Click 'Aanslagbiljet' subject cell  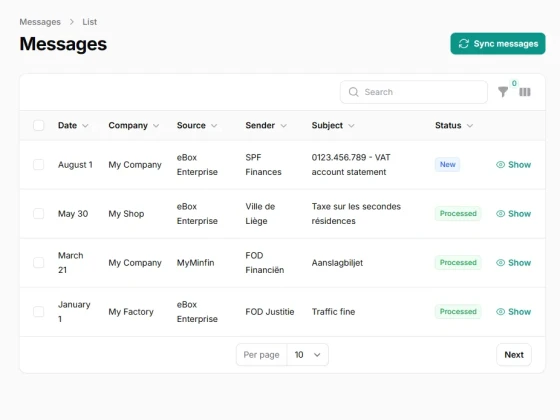(338, 263)
